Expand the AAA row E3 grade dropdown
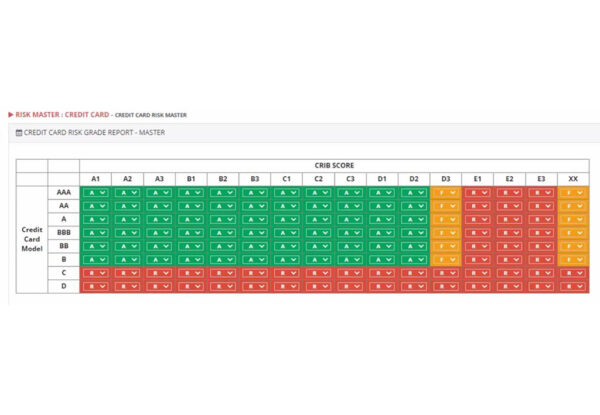 (540, 192)
